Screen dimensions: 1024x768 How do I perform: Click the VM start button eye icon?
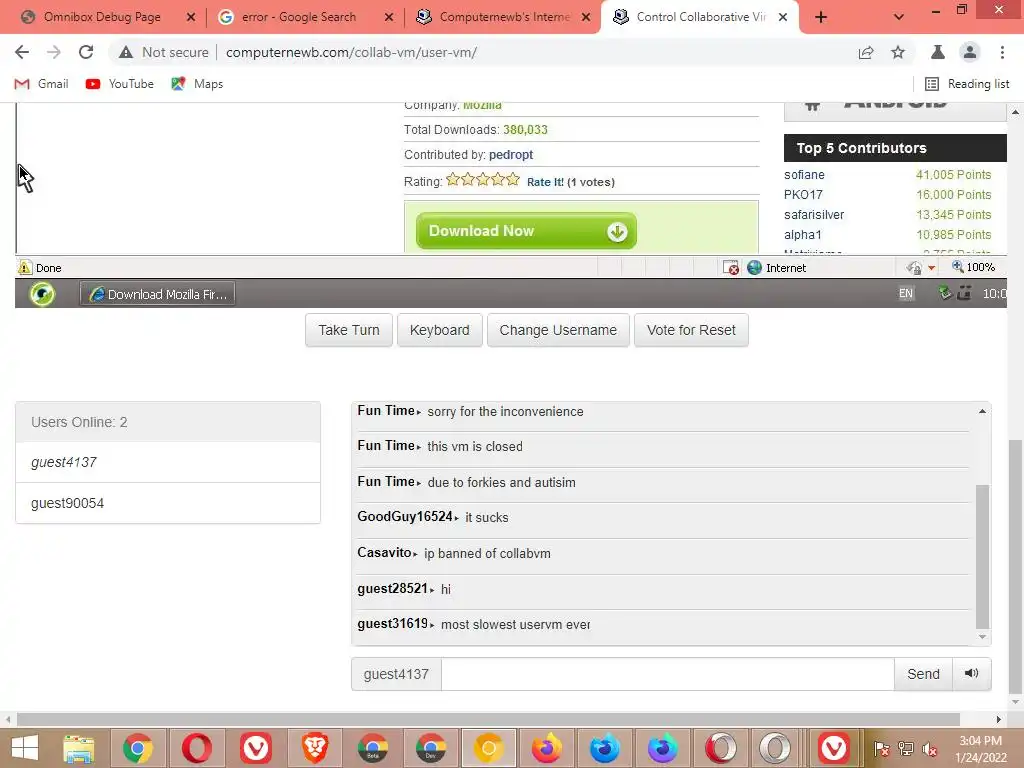(42, 294)
